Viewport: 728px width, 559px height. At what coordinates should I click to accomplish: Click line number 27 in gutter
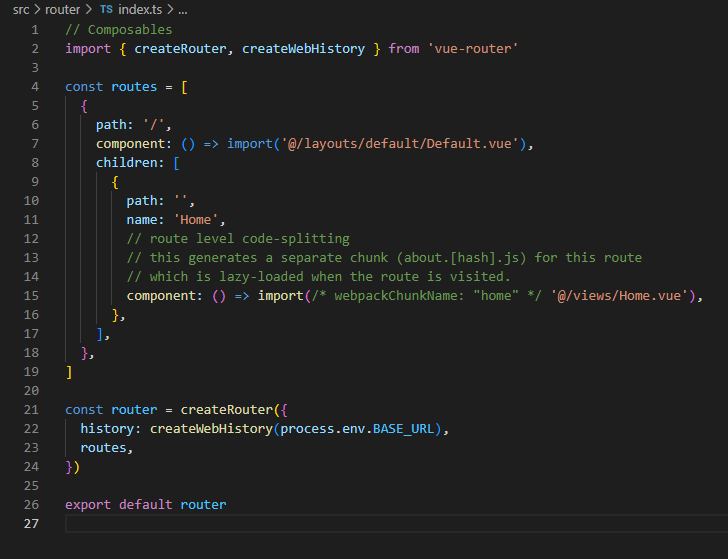tap(31, 524)
